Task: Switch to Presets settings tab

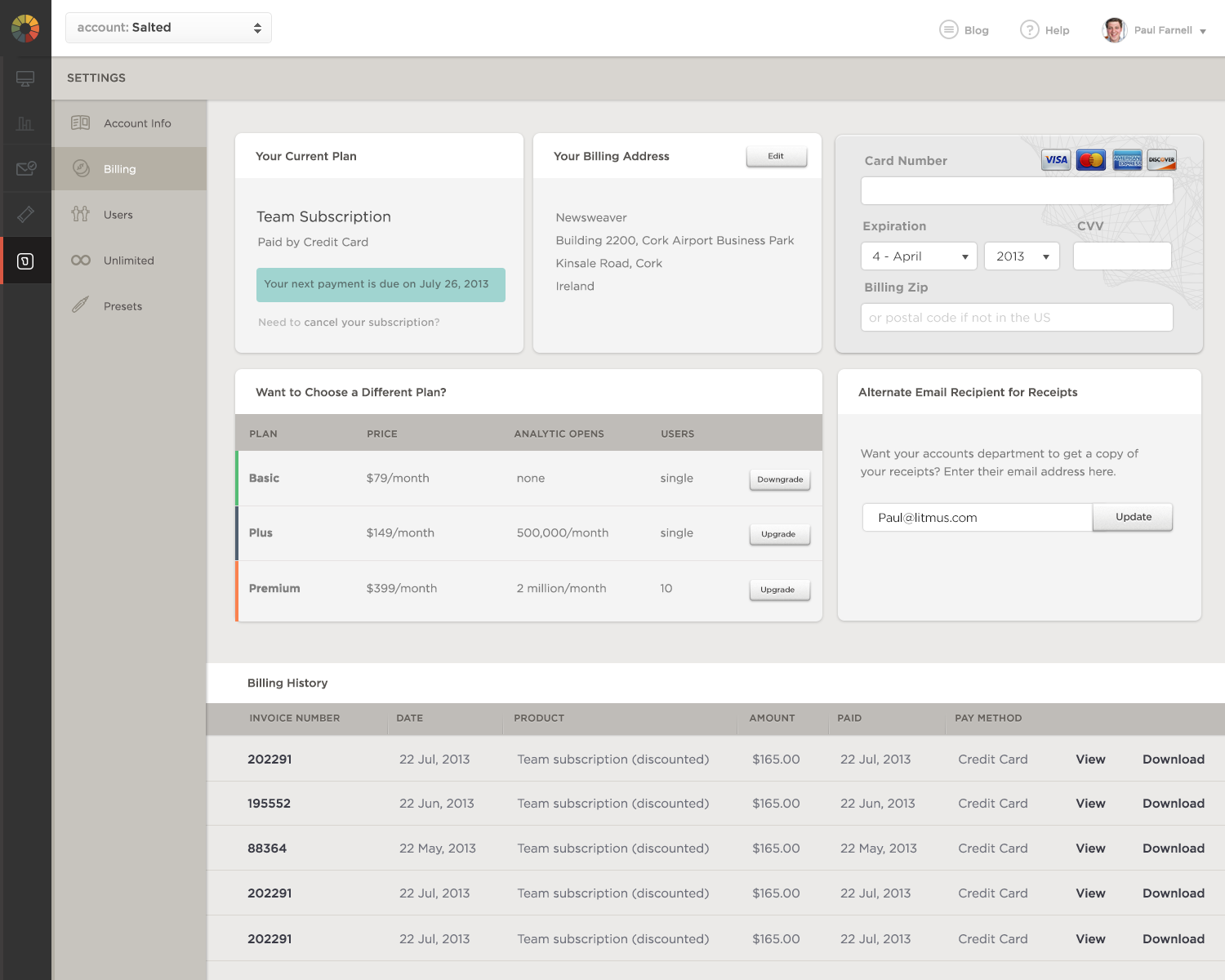Action: tap(129, 306)
